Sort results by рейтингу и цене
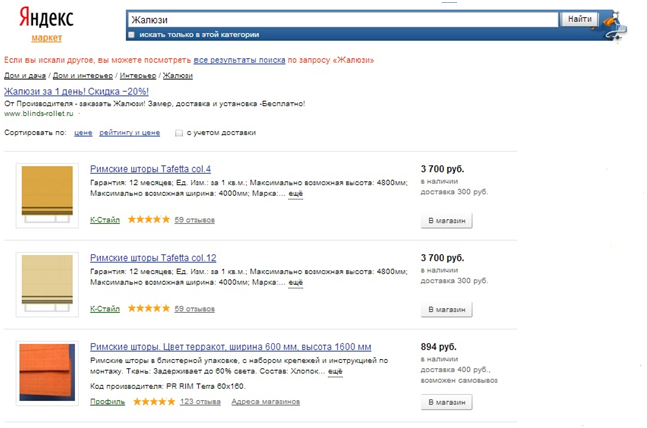 pyautogui.click(x=130, y=133)
